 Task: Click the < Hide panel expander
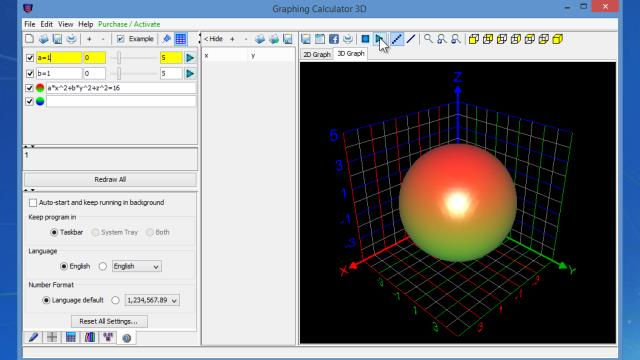(x=213, y=39)
